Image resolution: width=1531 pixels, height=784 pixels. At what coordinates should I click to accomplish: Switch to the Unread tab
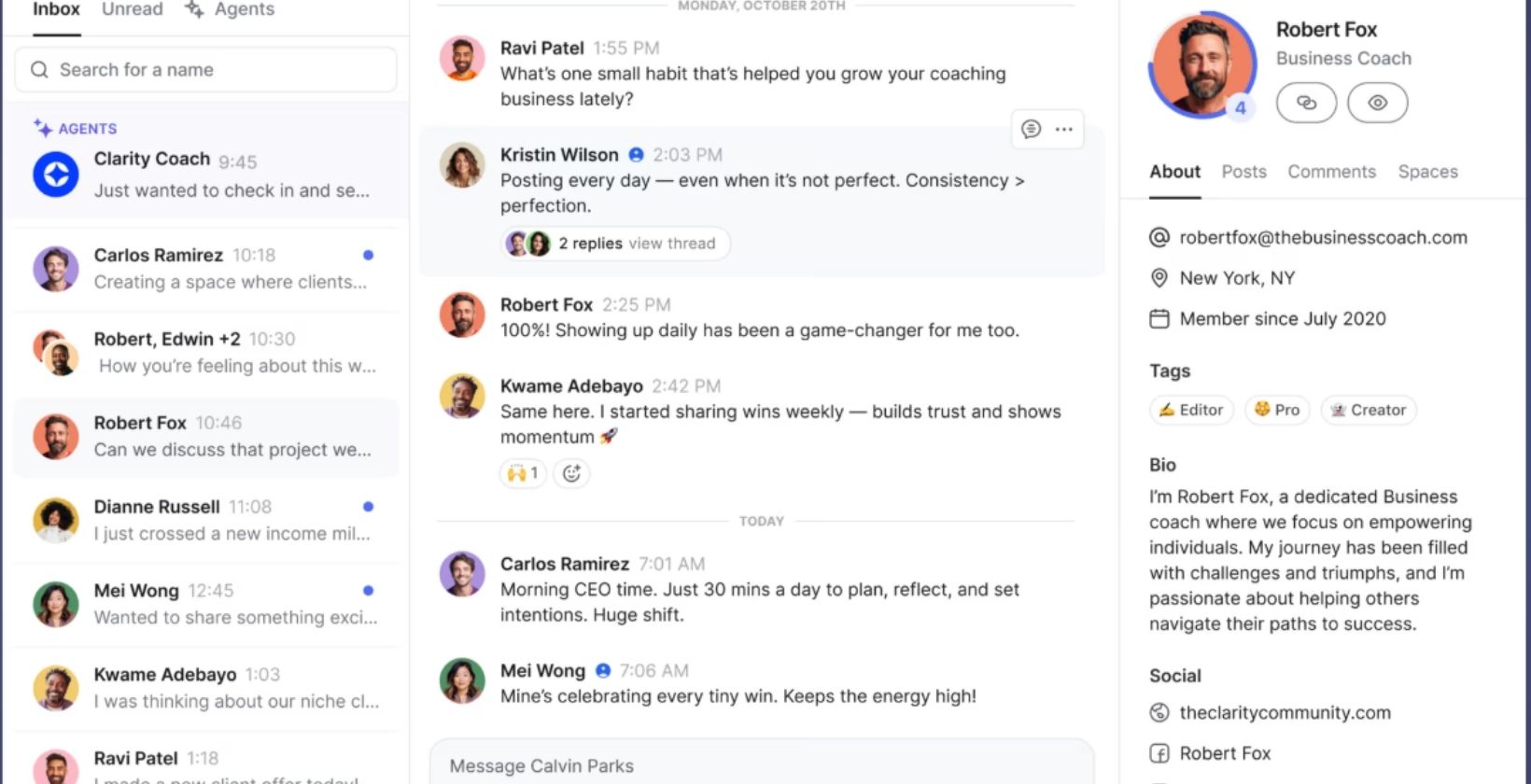pyautogui.click(x=132, y=9)
